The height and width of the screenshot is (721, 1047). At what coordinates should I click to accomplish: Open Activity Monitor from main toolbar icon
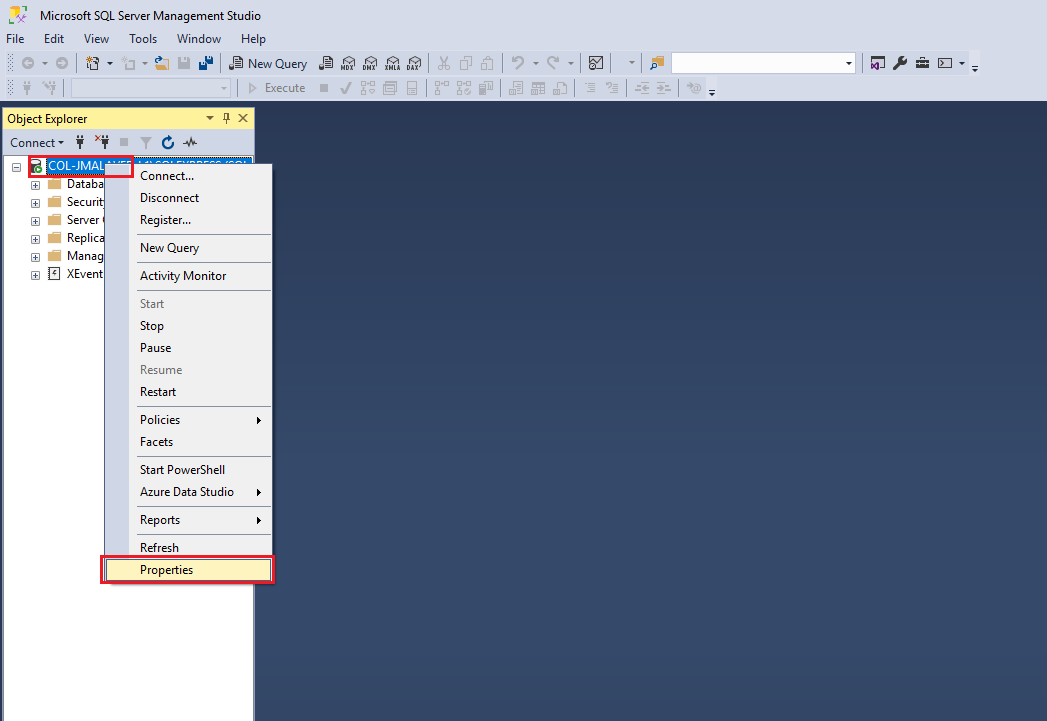click(x=596, y=63)
